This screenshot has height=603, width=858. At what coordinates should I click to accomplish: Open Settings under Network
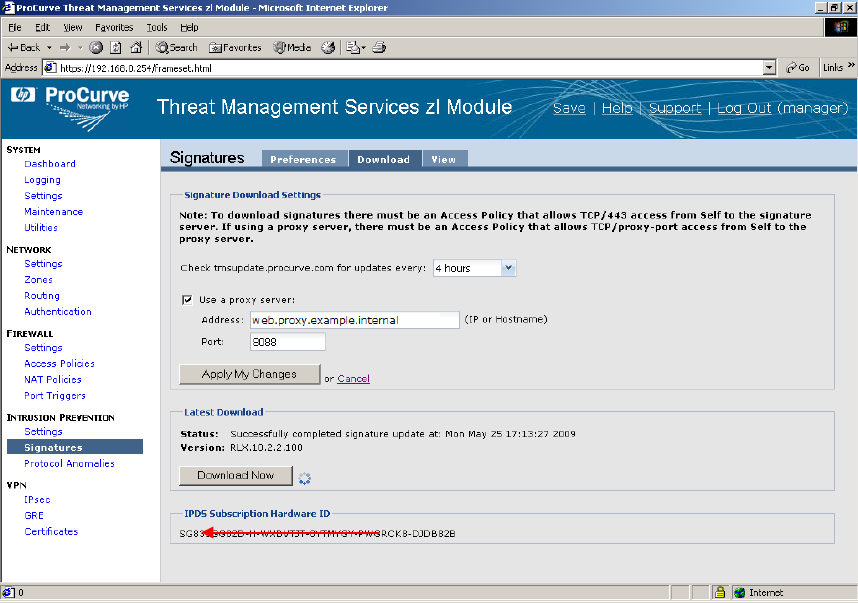[x=43, y=264]
